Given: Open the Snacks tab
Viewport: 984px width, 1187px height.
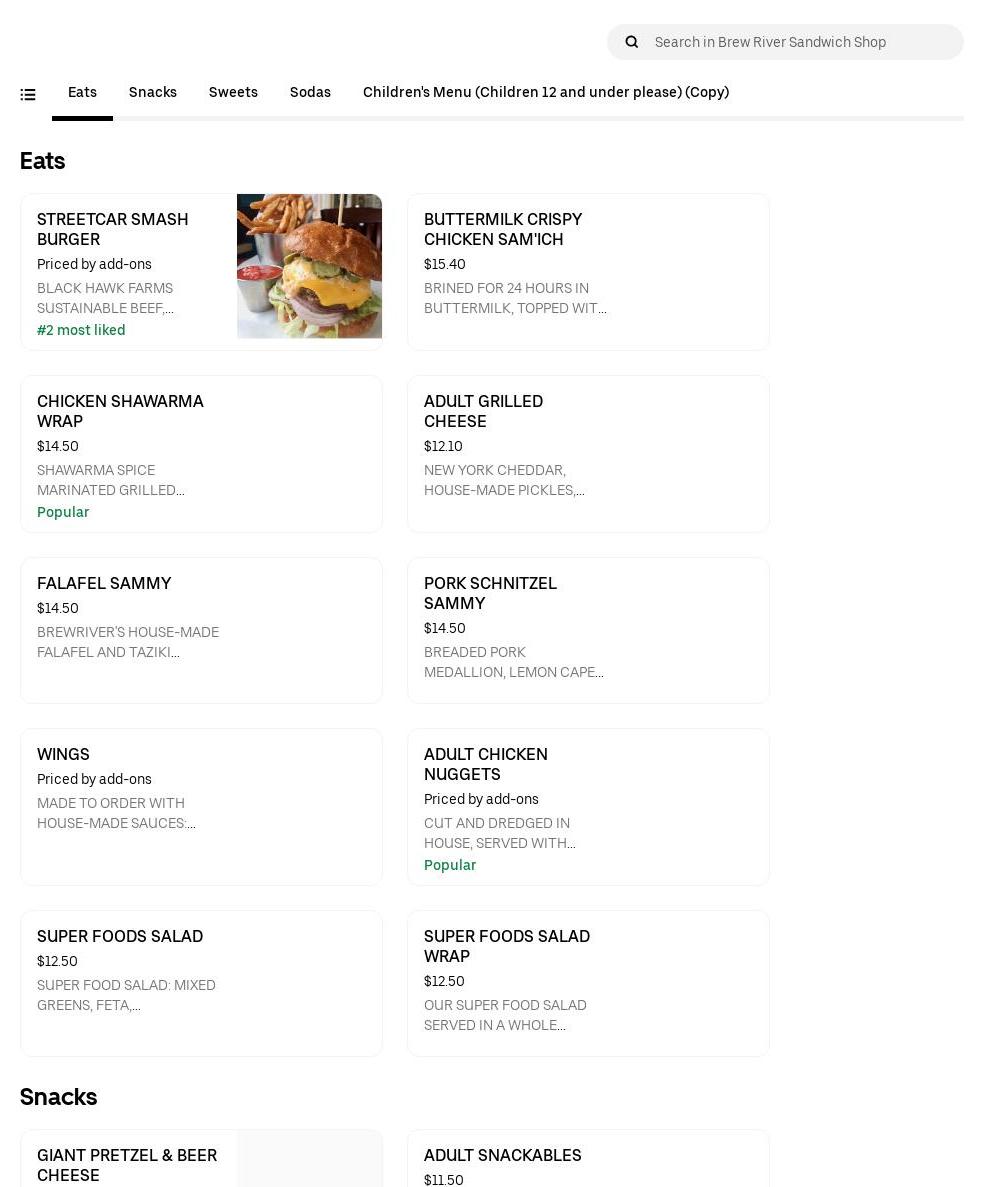Looking at the screenshot, I should pos(153,92).
